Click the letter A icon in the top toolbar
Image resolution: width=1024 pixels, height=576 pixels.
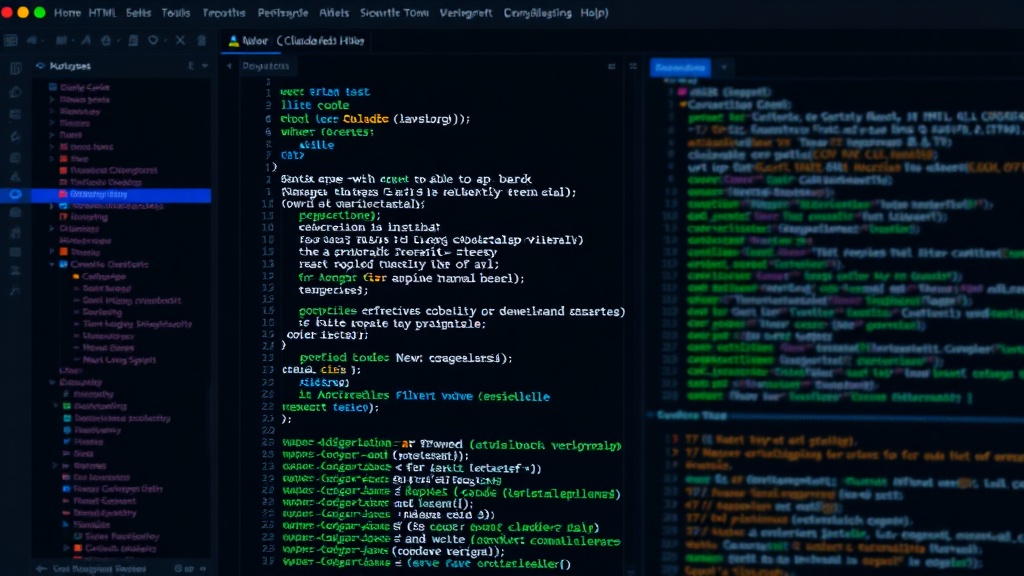pyautogui.click(x=86, y=40)
